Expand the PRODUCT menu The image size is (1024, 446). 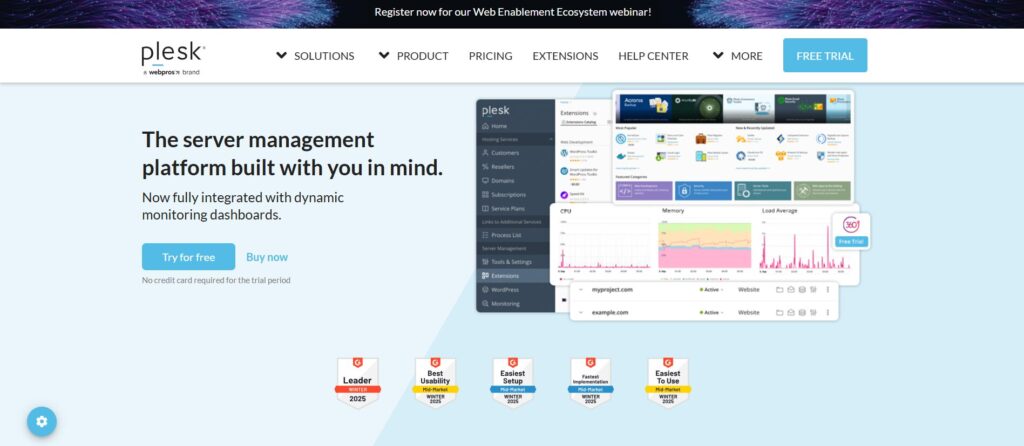[413, 56]
